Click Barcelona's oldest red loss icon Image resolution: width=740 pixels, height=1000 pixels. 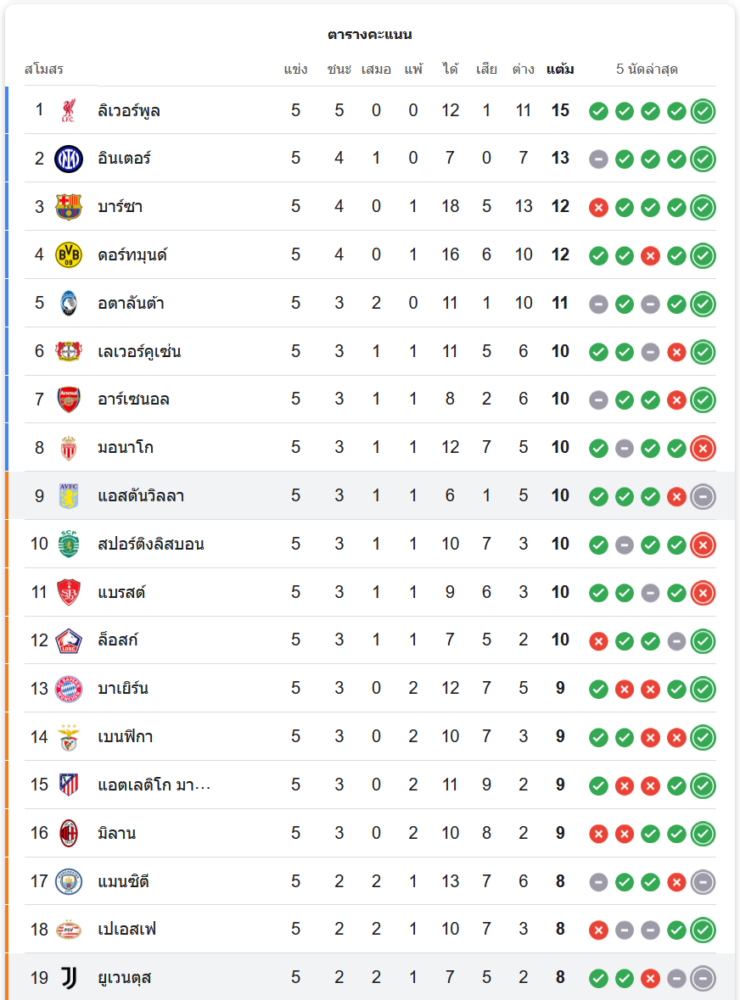tap(598, 207)
